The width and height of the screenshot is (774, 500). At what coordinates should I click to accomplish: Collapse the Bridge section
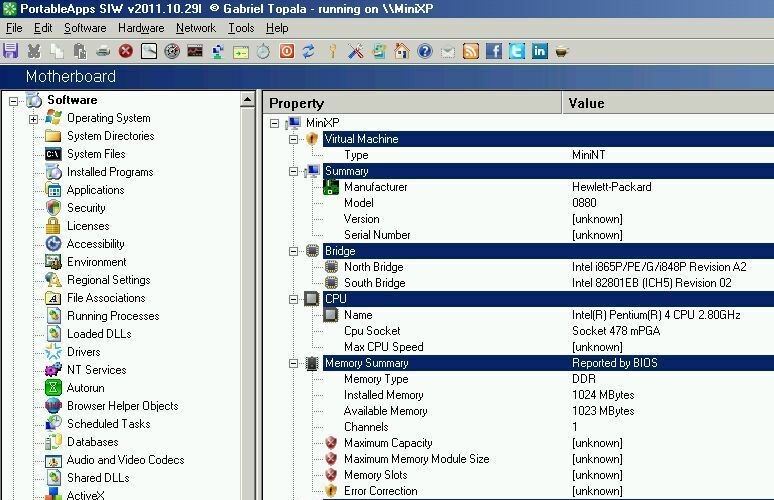coord(293,251)
